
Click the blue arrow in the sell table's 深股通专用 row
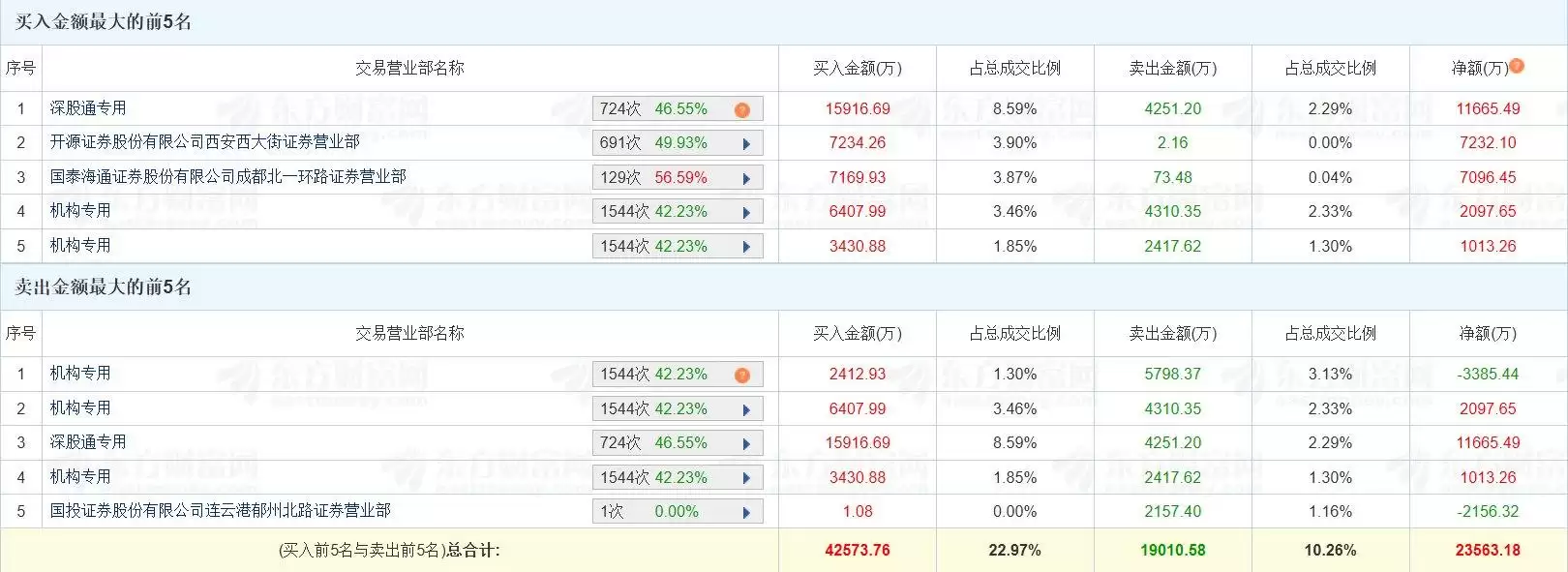click(x=746, y=443)
